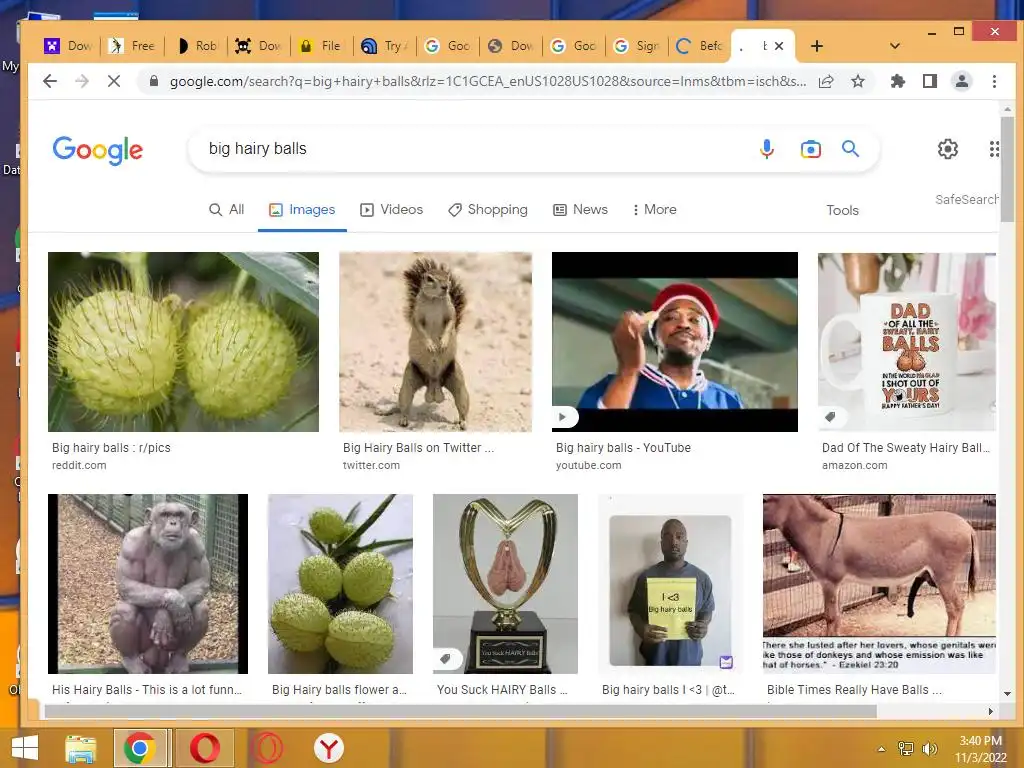Screen dimensions: 1024x768
Task: Open the volume speaker tray icon
Action: [x=929, y=749]
